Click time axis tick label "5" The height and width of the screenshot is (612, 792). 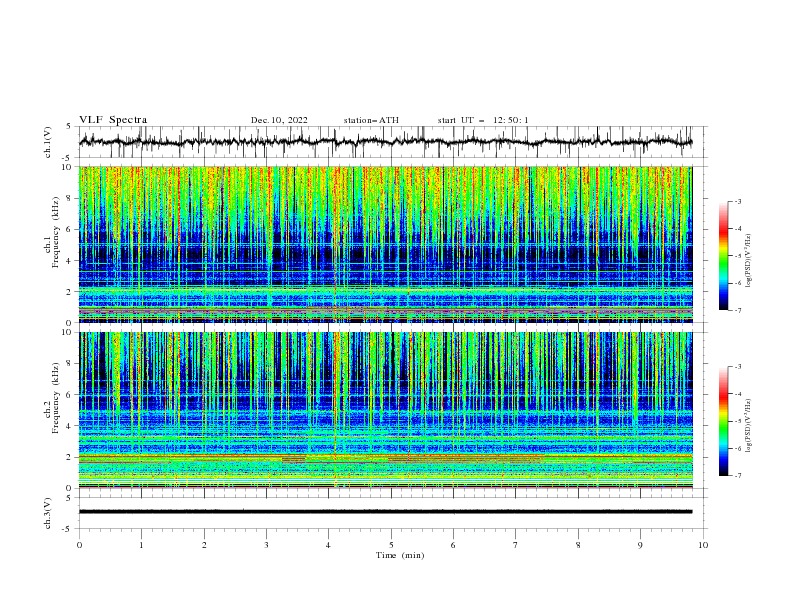(391, 545)
